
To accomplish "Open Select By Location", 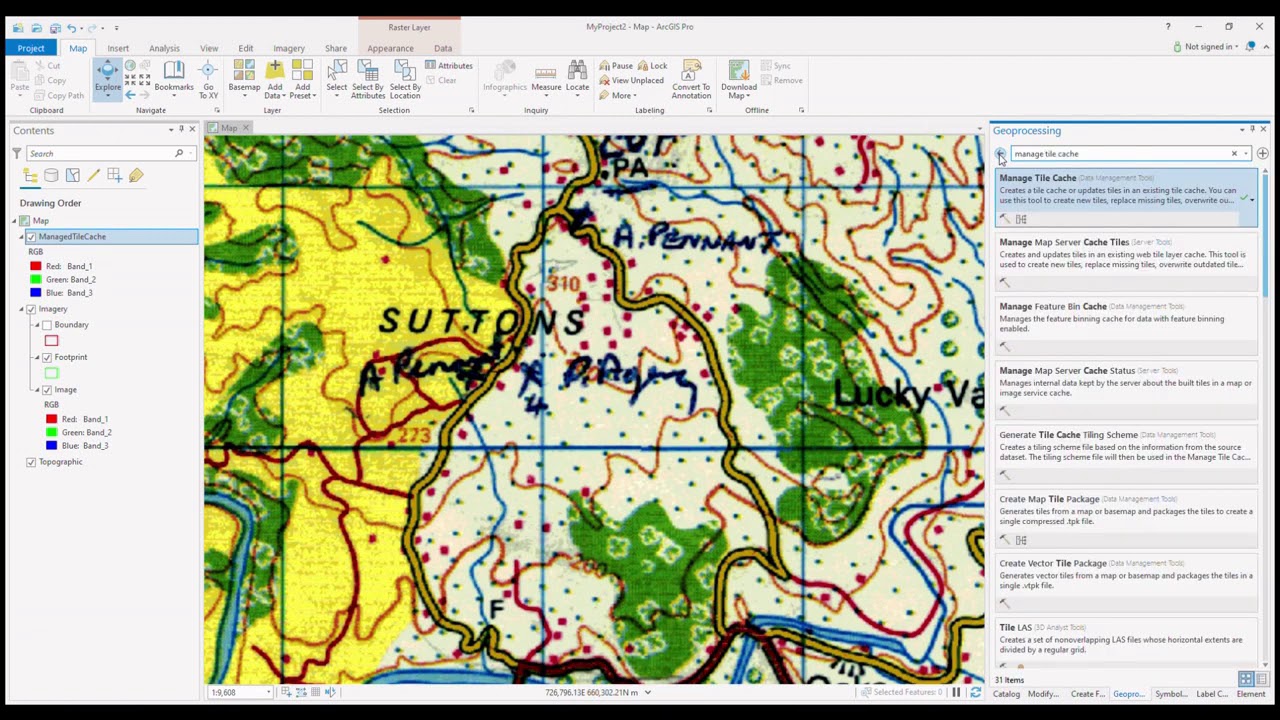I will (x=405, y=77).
